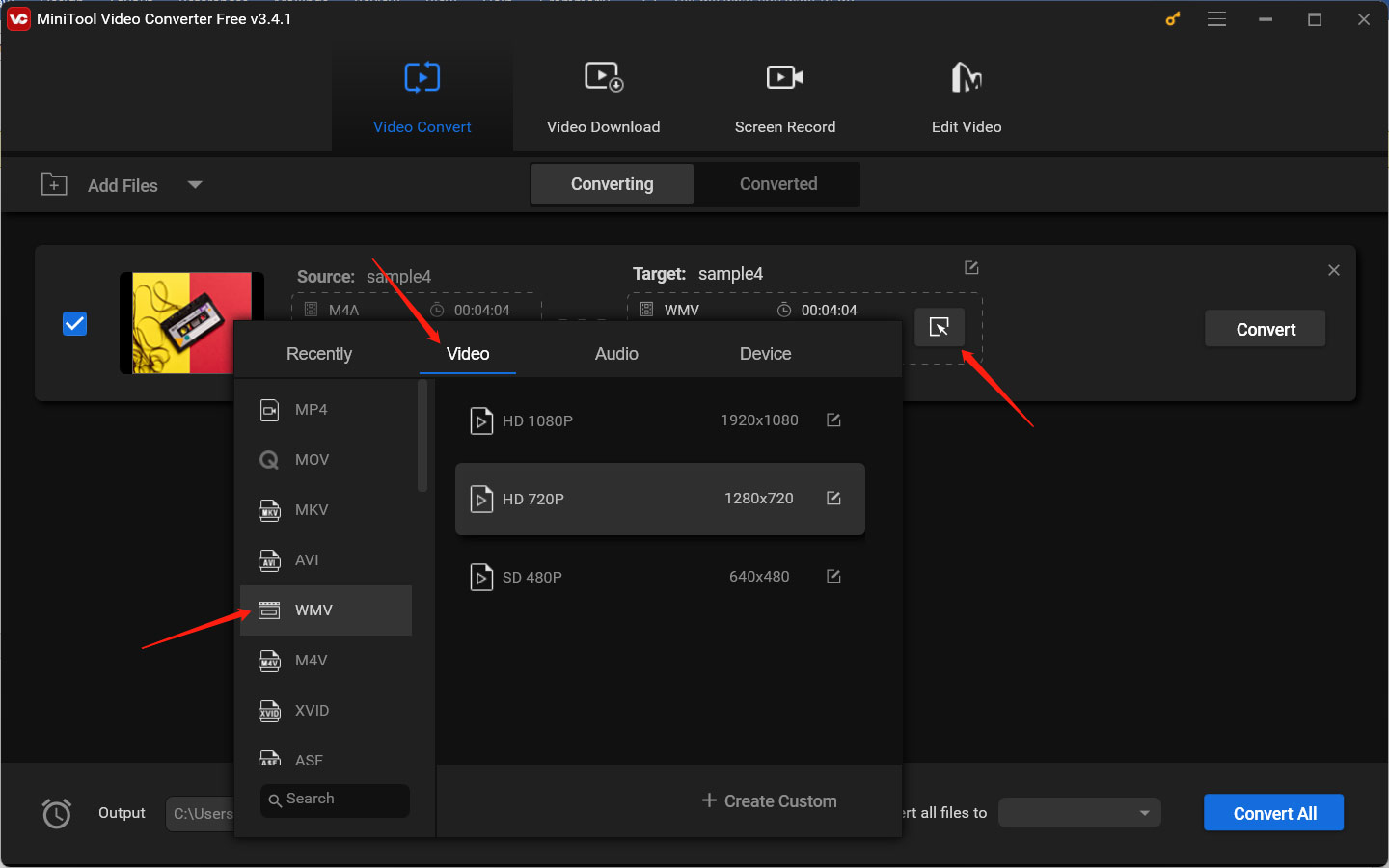Open the scheduled task clock icon
Image resolution: width=1389 pixels, height=868 pixels.
point(57,813)
